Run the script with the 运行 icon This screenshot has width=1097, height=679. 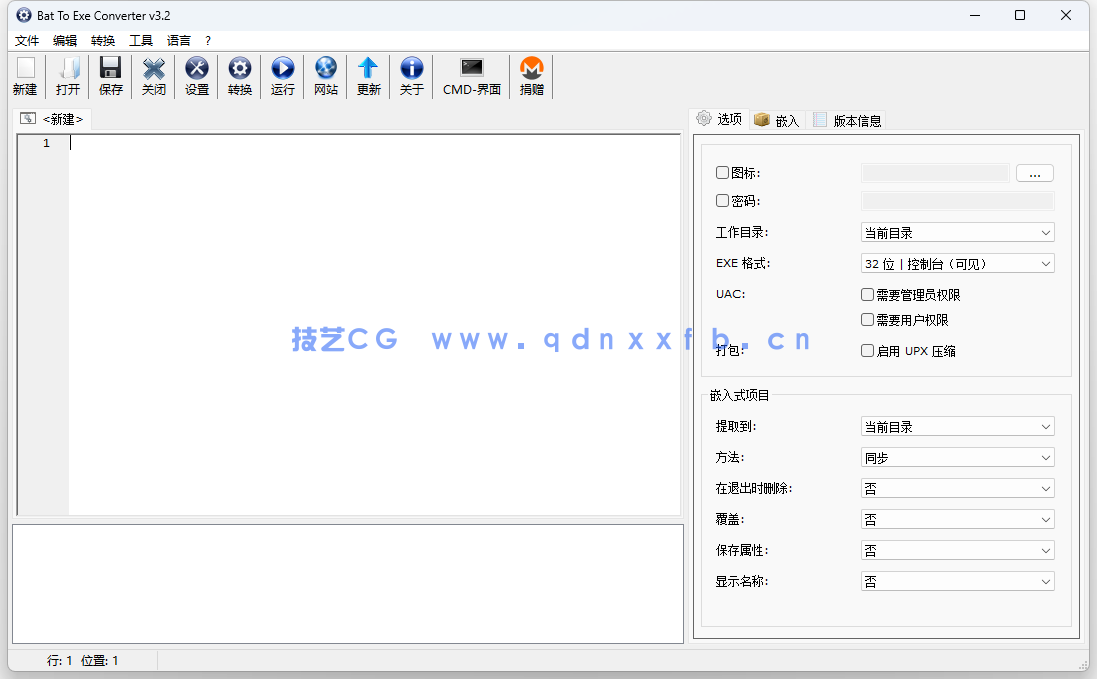point(282,76)
